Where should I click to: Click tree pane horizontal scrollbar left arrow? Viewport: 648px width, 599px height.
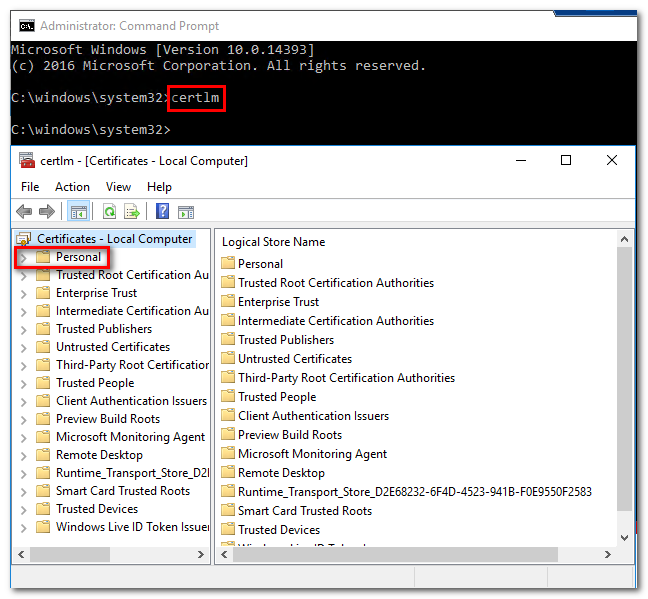[21, 554]
